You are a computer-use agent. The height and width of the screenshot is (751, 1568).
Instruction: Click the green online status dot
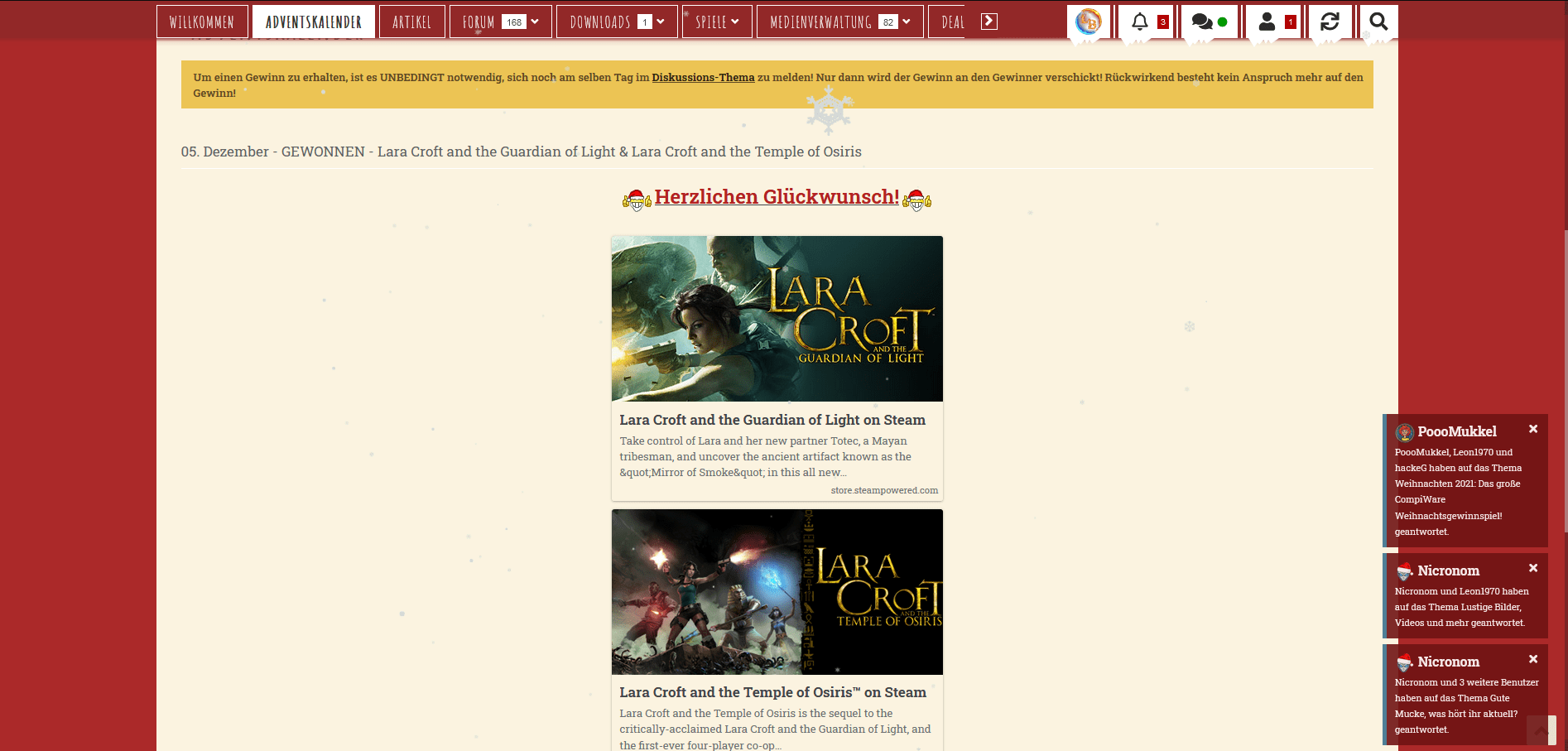[x=1222, y=22]
